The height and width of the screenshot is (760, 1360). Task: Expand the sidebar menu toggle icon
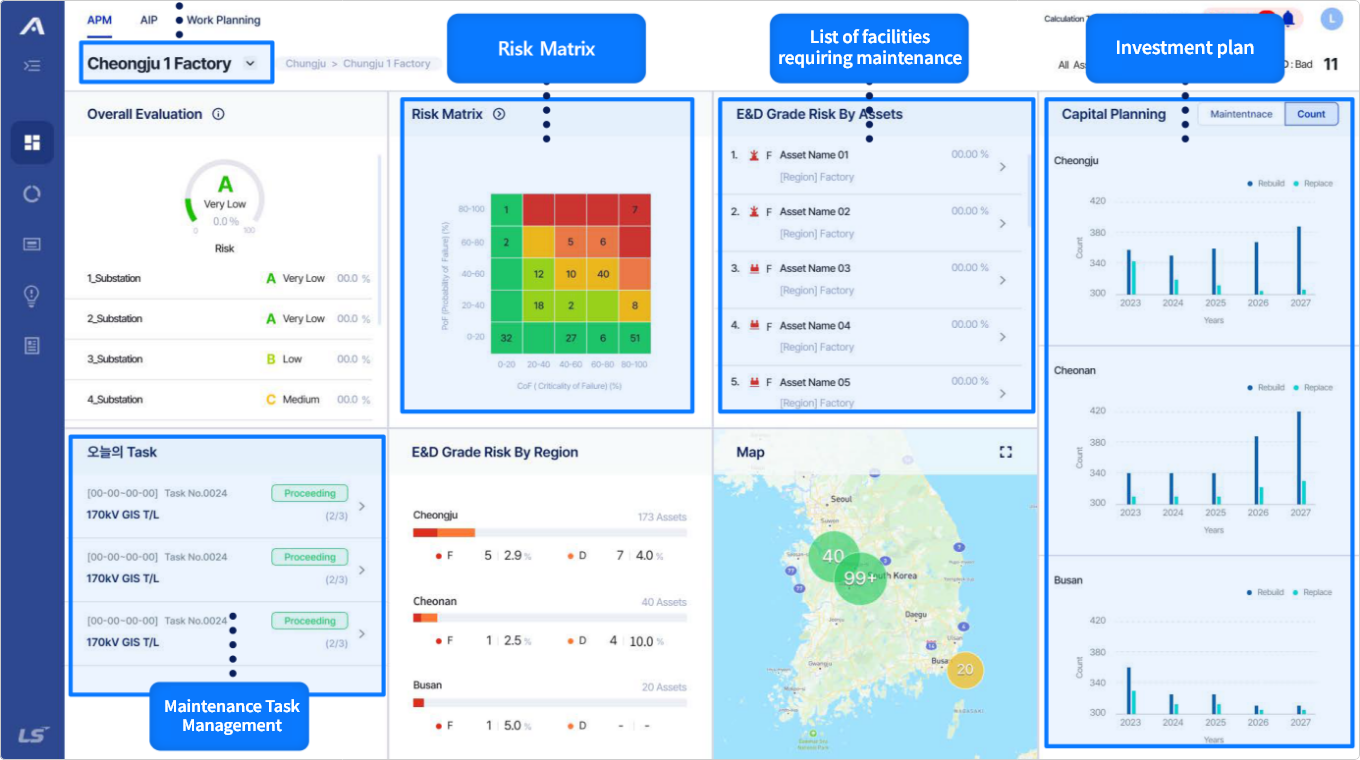[32, 66]
